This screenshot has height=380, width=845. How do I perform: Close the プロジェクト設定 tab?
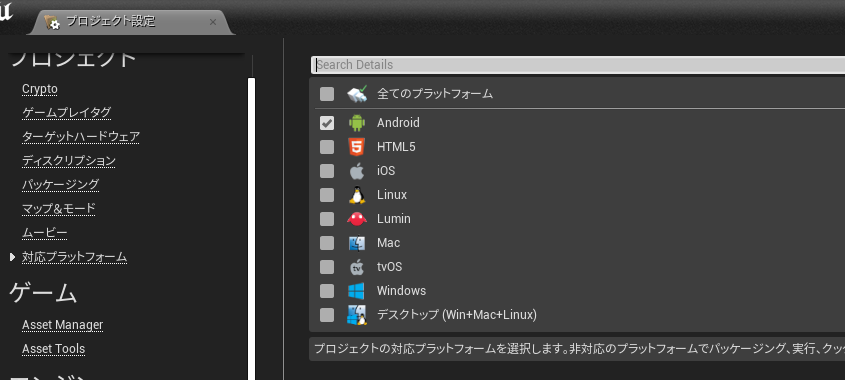coord(213,22)
